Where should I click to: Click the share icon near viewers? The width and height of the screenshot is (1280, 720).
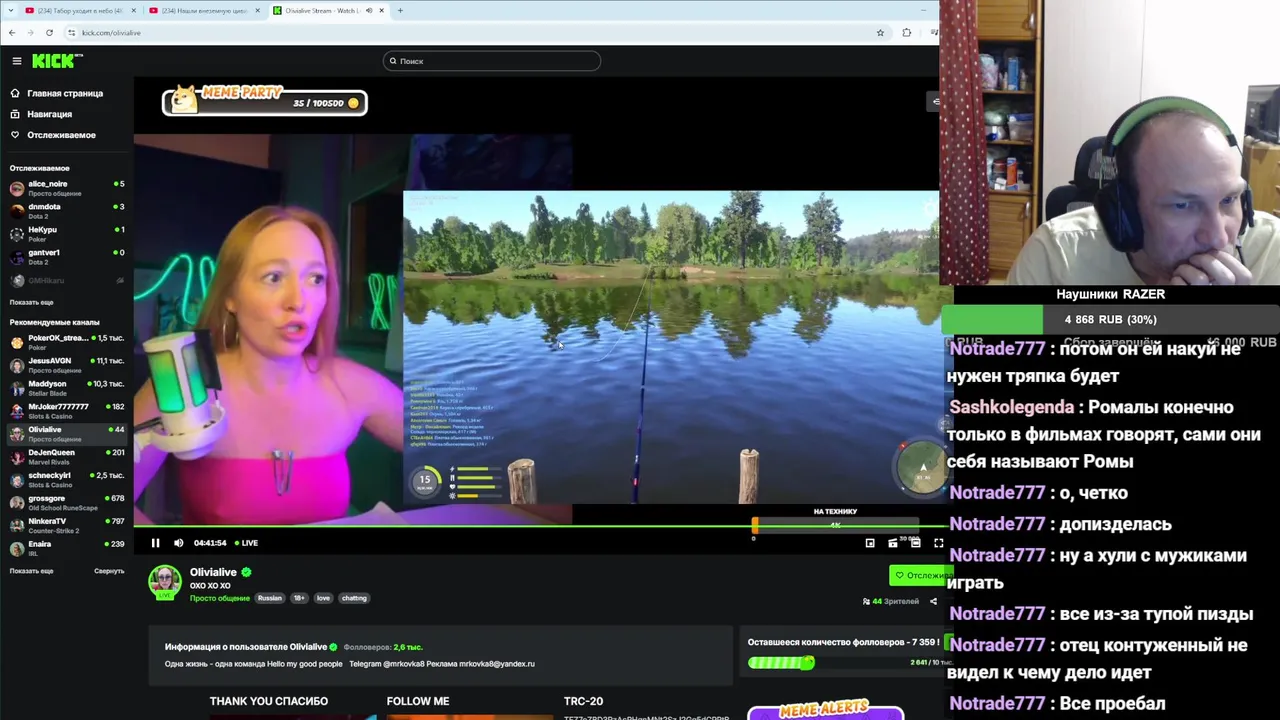pos(933,601)
